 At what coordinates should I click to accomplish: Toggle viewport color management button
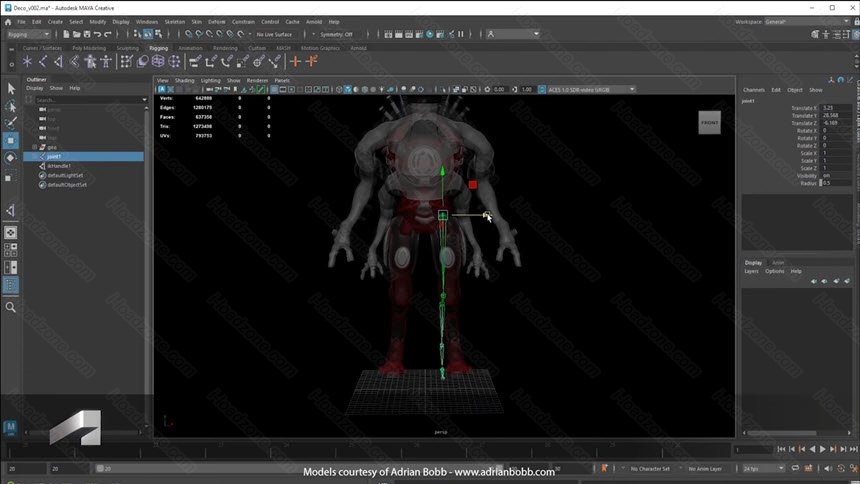pyautogui.click(x=542, y=89)
